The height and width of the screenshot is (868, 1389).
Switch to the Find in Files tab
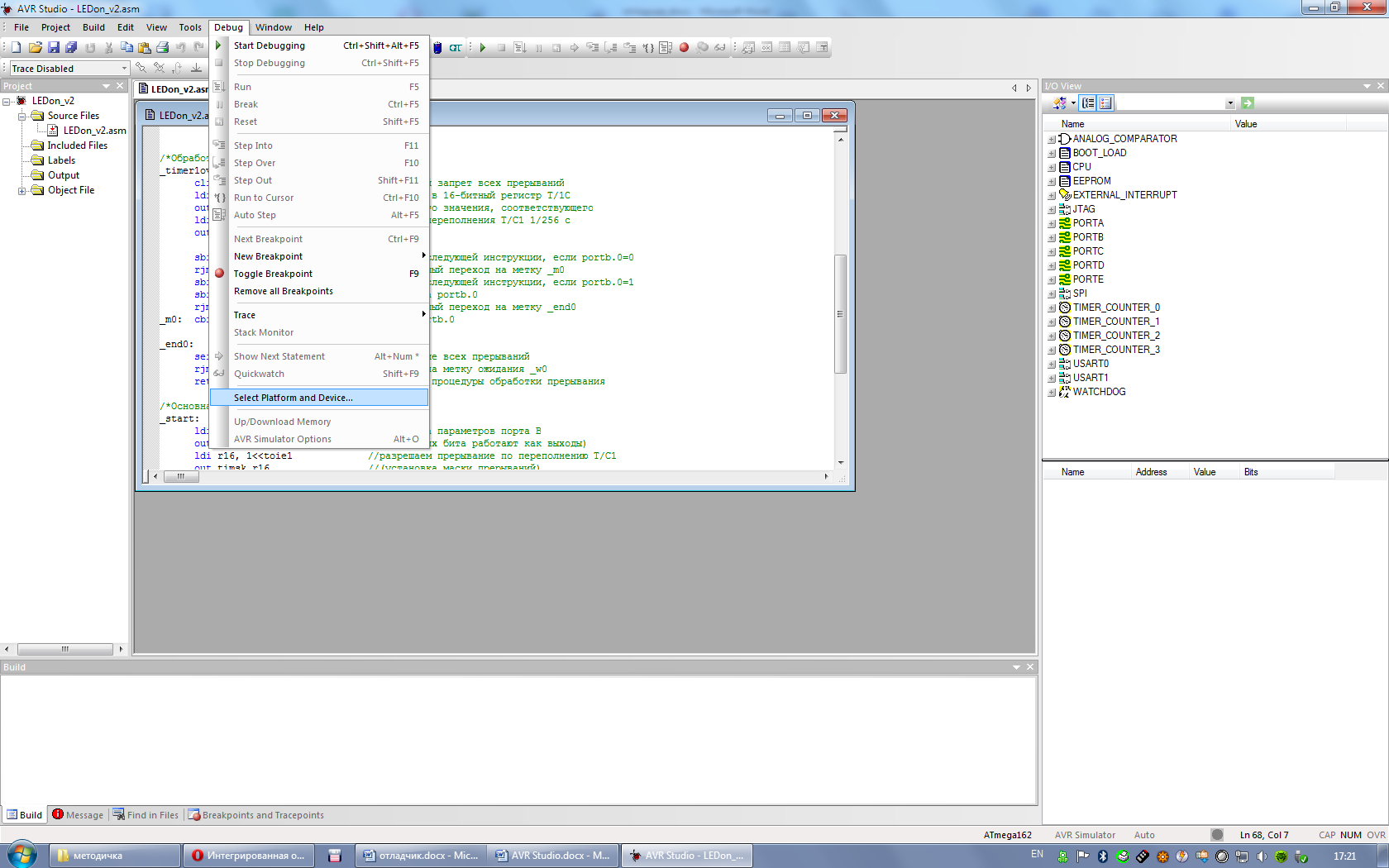[146, 815]
